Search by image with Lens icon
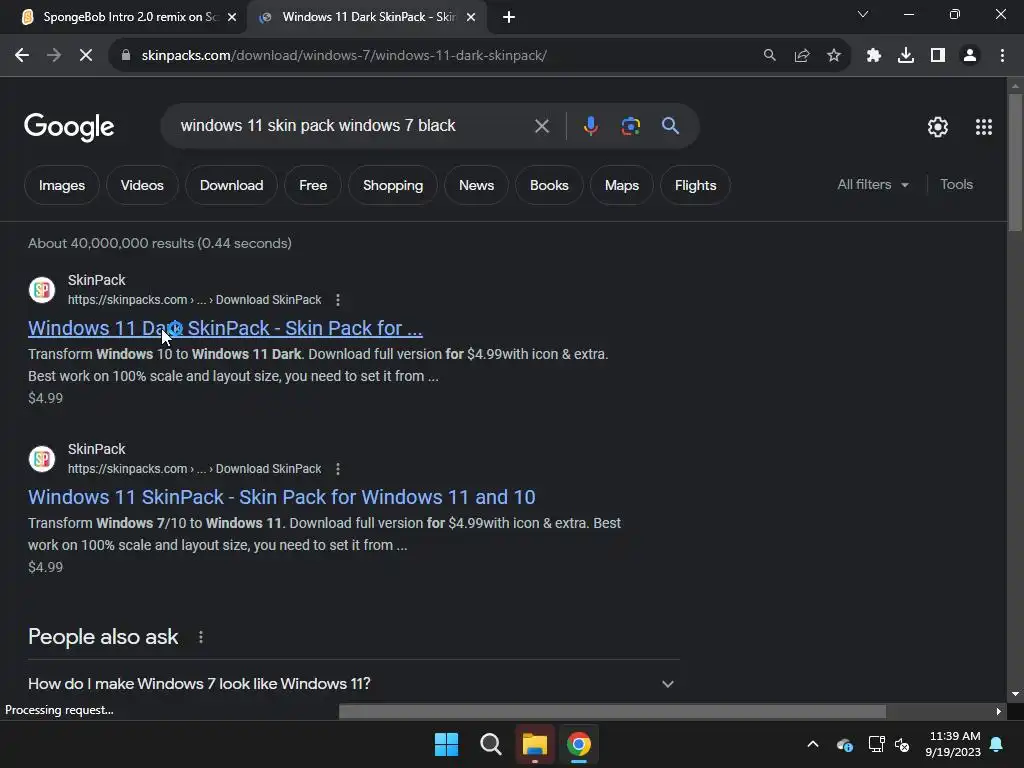 pyautogui.click(x=630, y=126)
